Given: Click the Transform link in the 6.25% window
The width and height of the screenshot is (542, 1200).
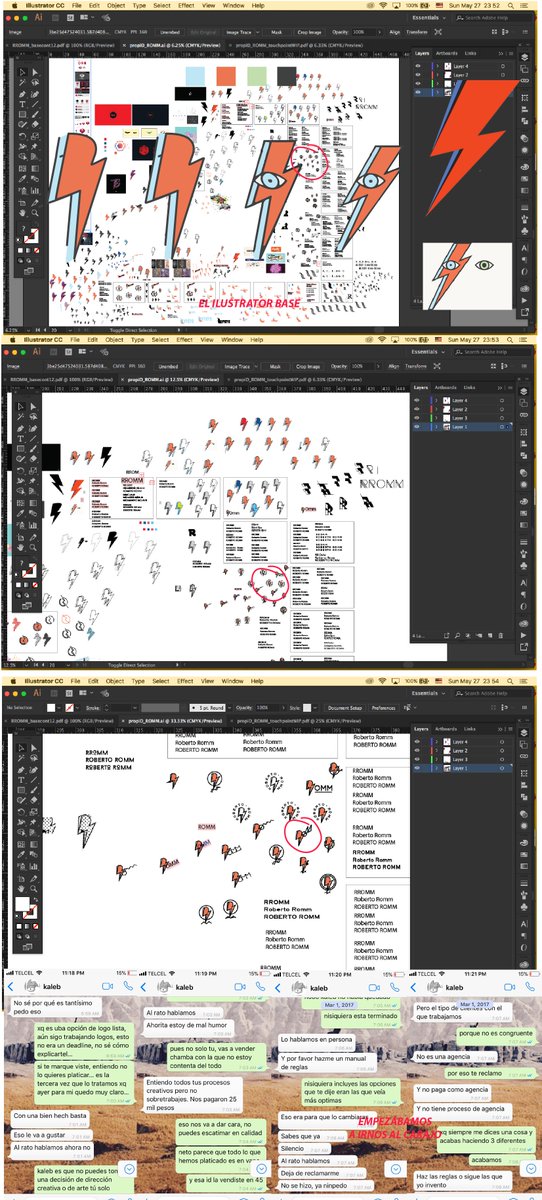Looking at the screenshot, I should pos(416,31).
